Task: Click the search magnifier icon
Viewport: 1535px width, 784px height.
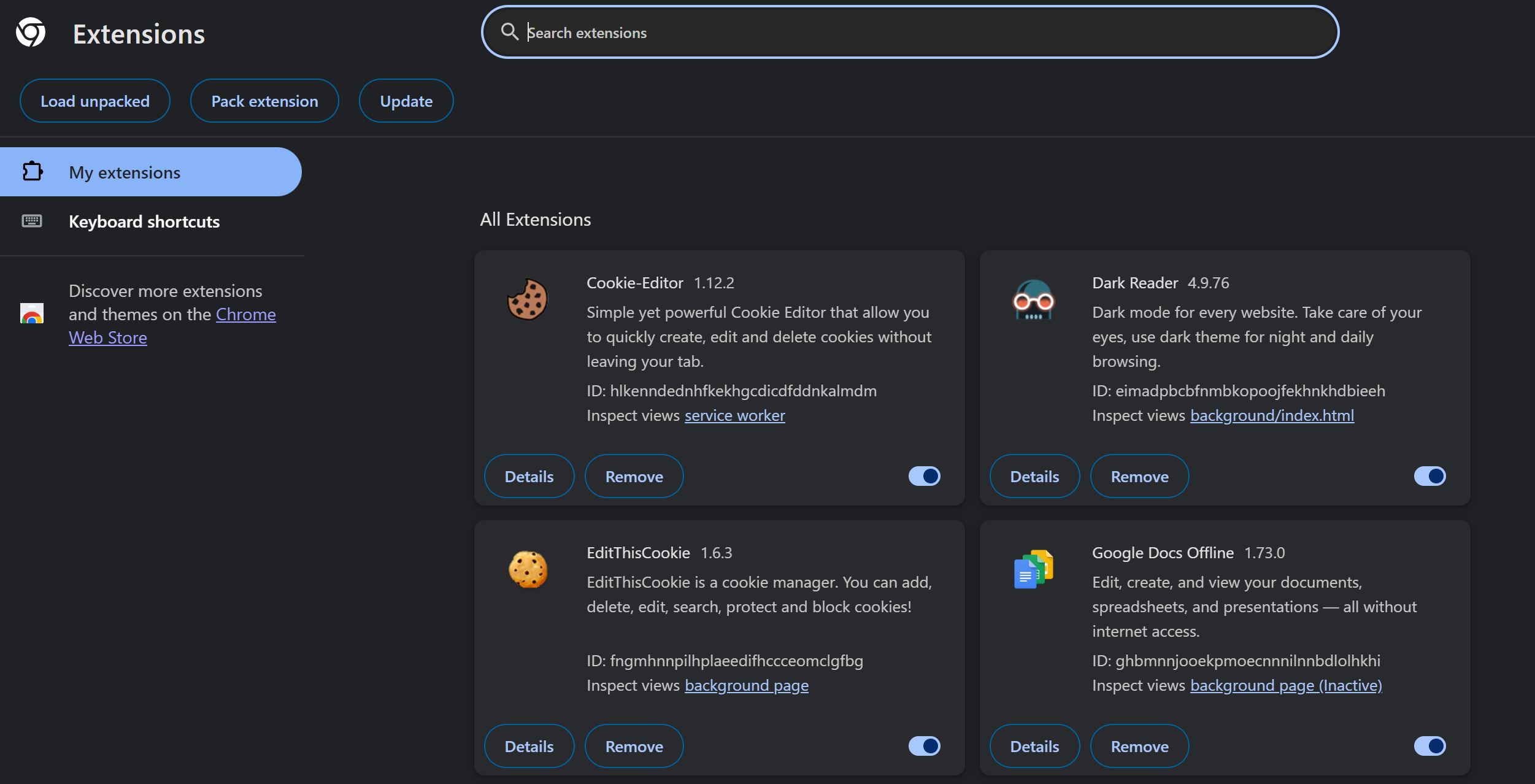Action: pyautogui.click(x=509, y=31)
